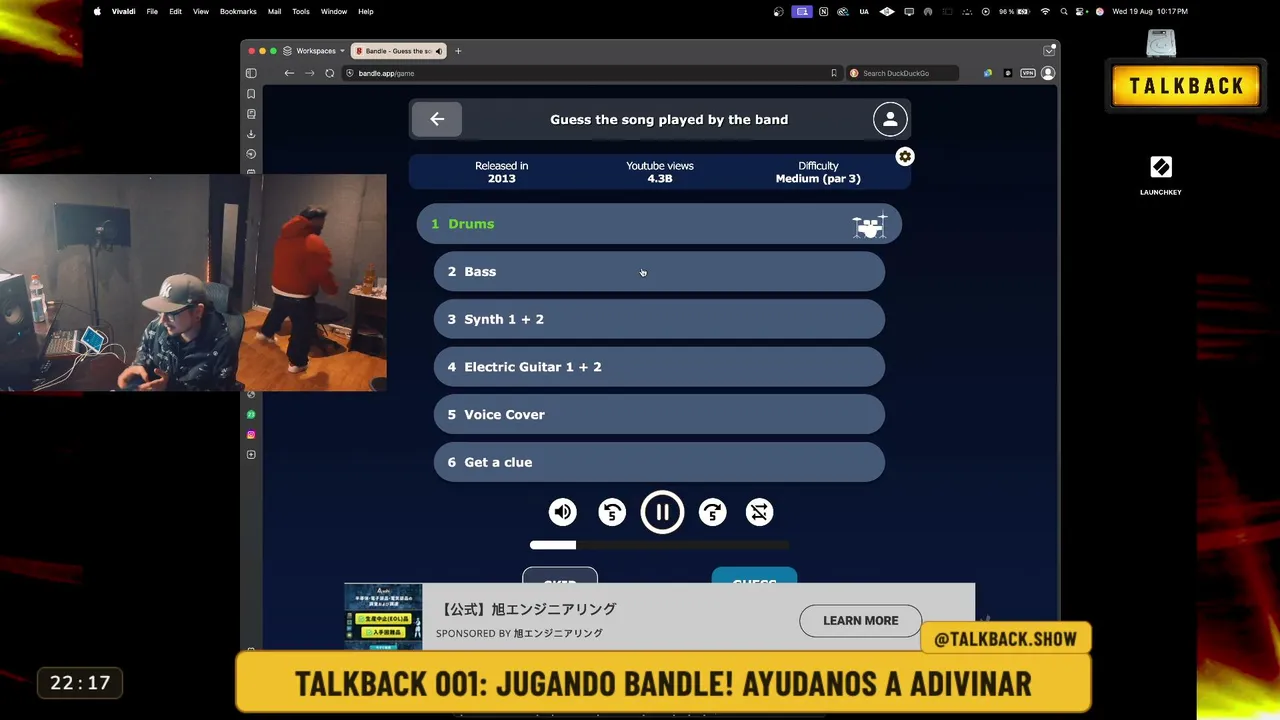Open Control Center in menu bar
1280x720 pixels.
tap(1082, 12)
